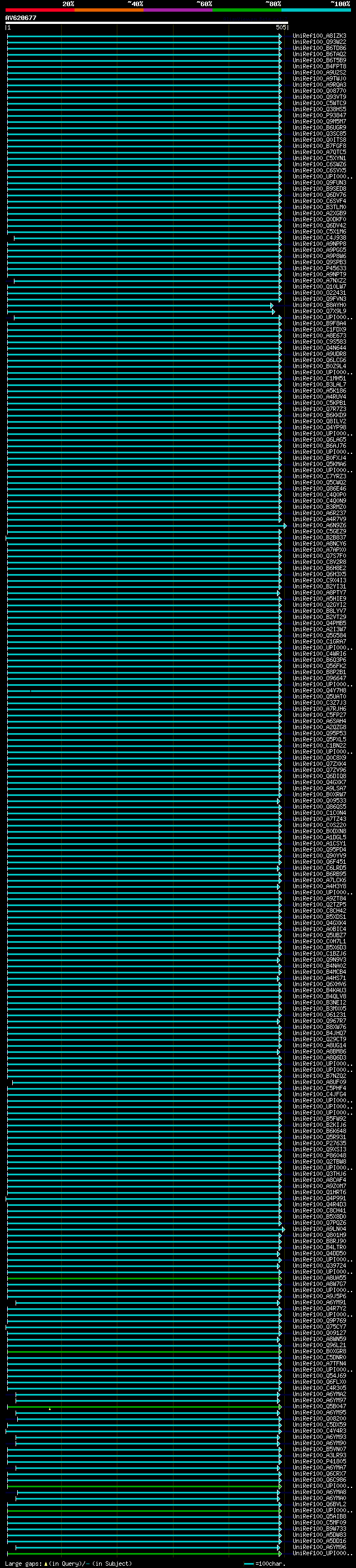
Task: Open hit UniRef100_Q93W22
Action: click(319, 42)
